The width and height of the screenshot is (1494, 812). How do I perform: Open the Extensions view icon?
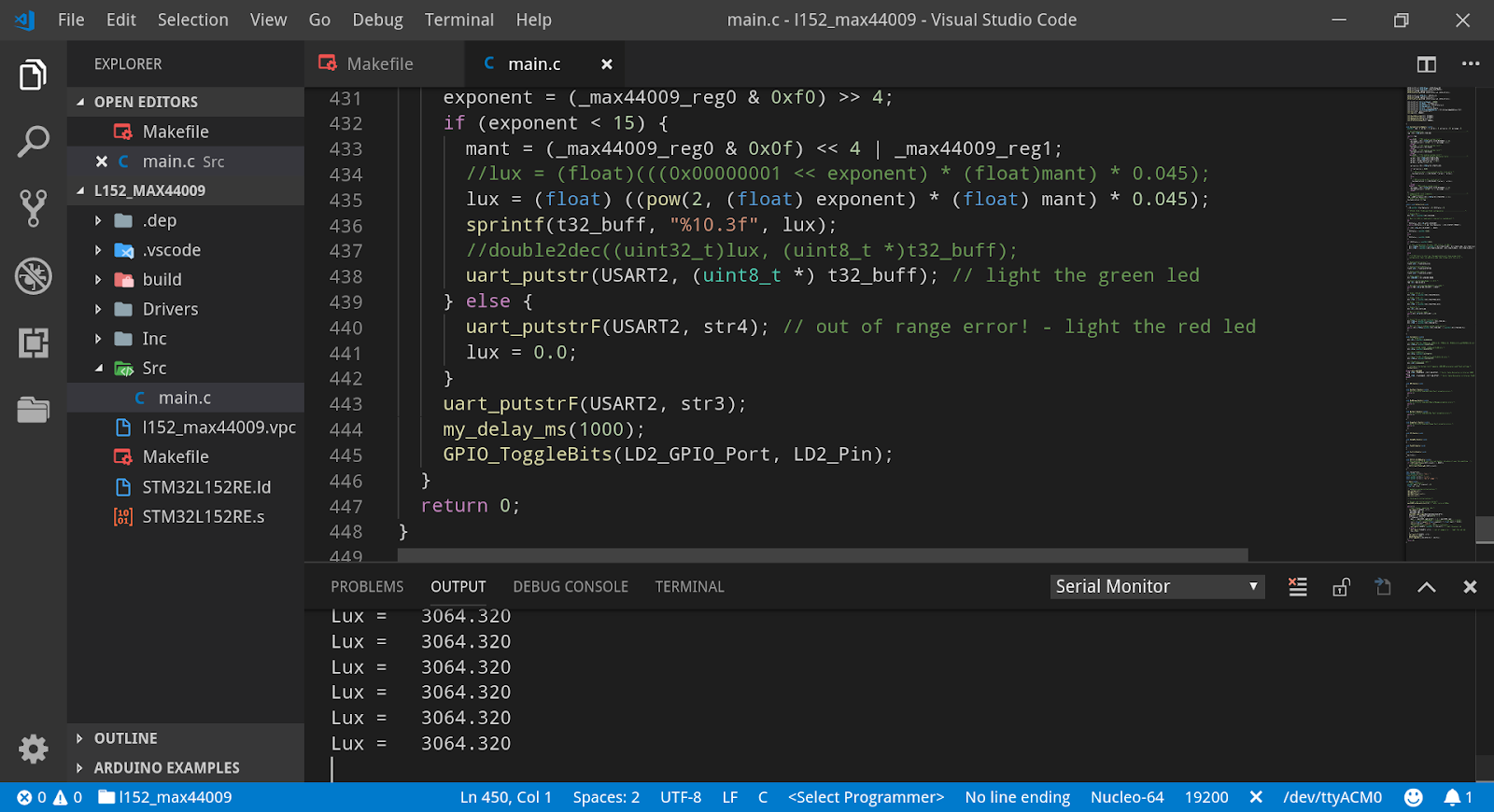pos(34,343)
